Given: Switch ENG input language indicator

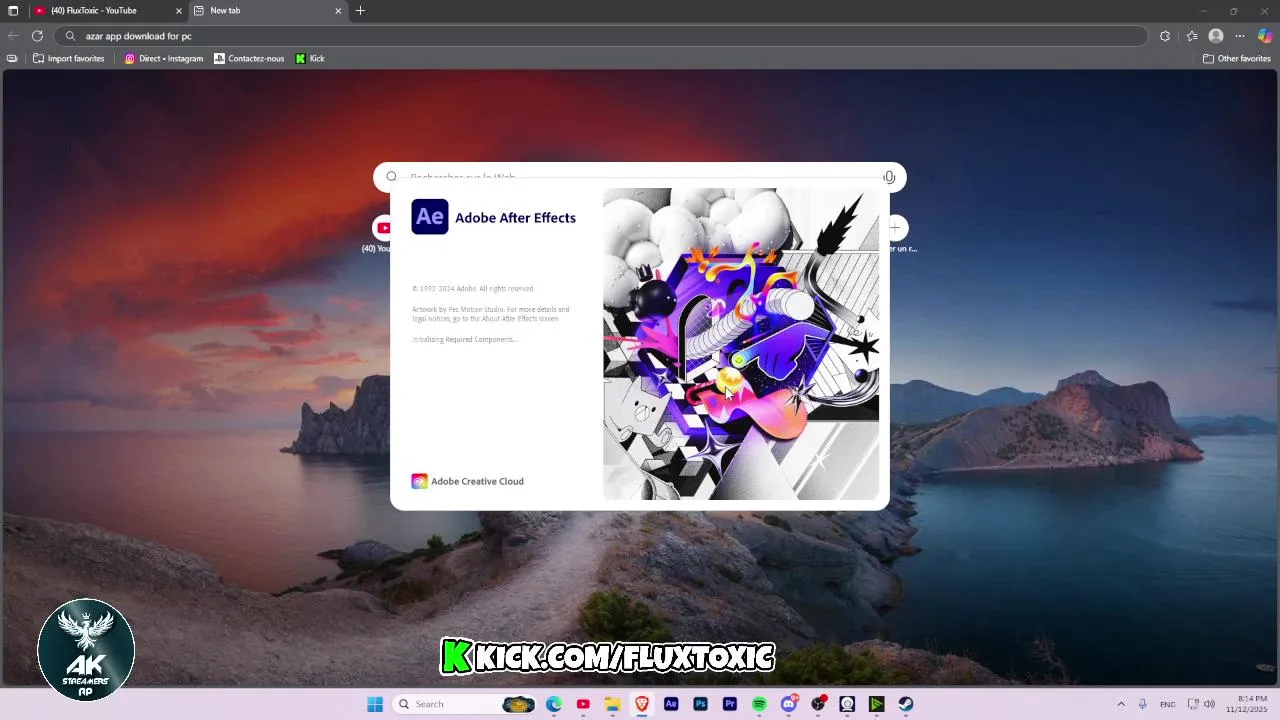Looking at the screenshot, I should click(x=1167, y=704).
